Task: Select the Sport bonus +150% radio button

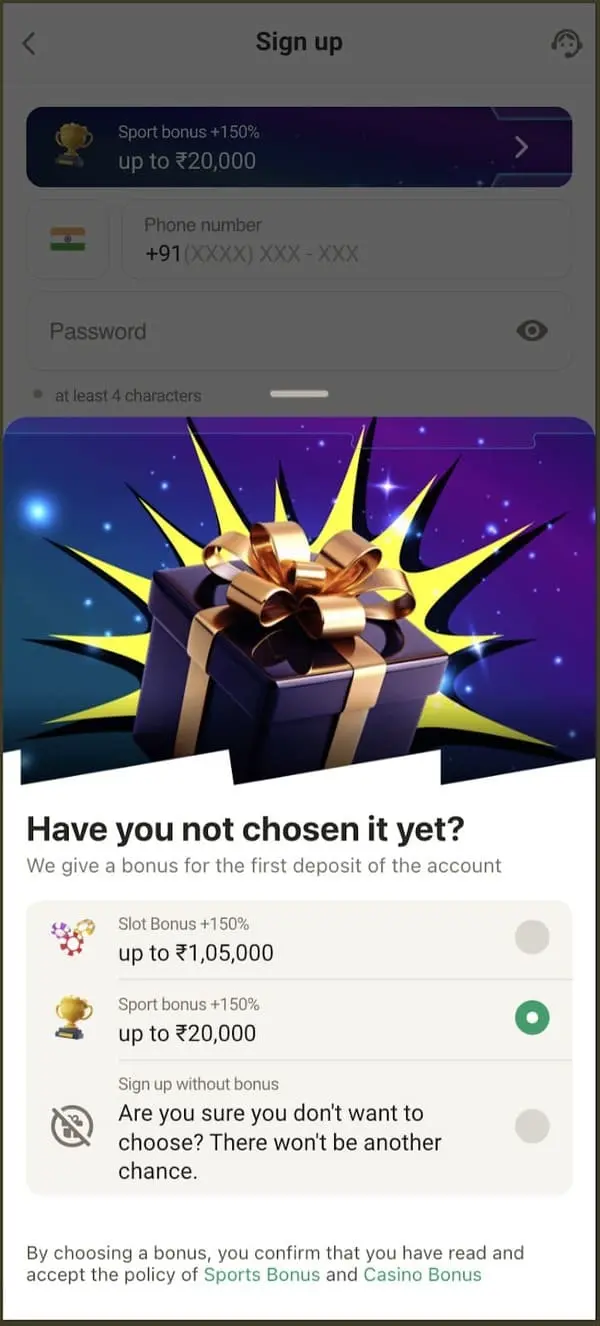Action: point(532,1018)
